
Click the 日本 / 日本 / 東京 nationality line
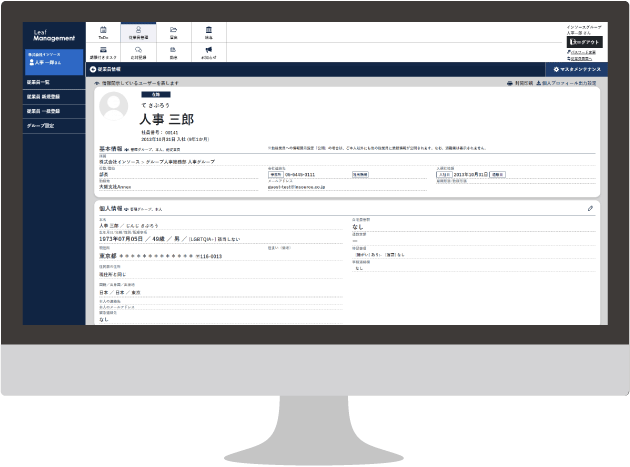120,293
